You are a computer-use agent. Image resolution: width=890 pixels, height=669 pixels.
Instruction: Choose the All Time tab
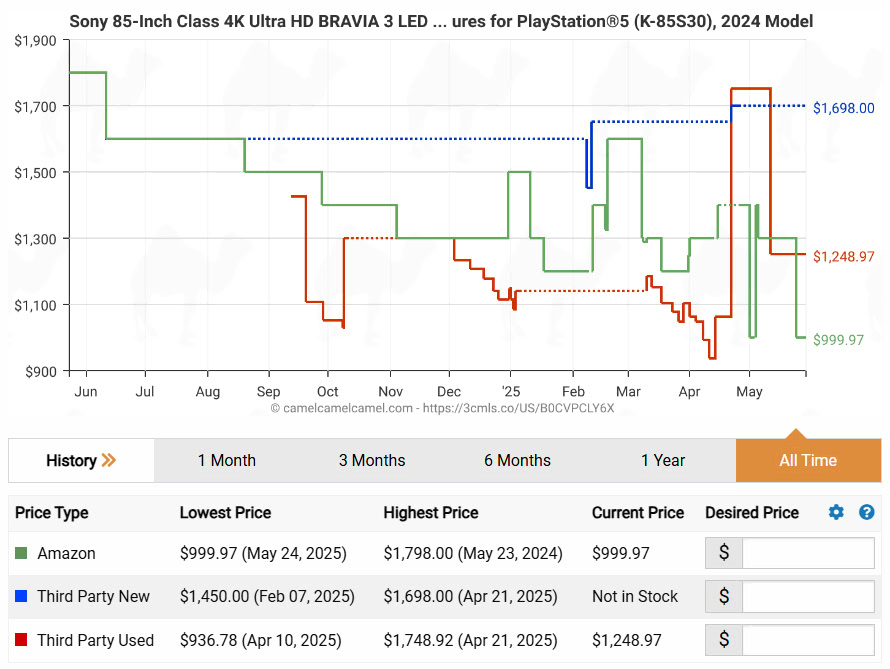click(x=808, y=461)
